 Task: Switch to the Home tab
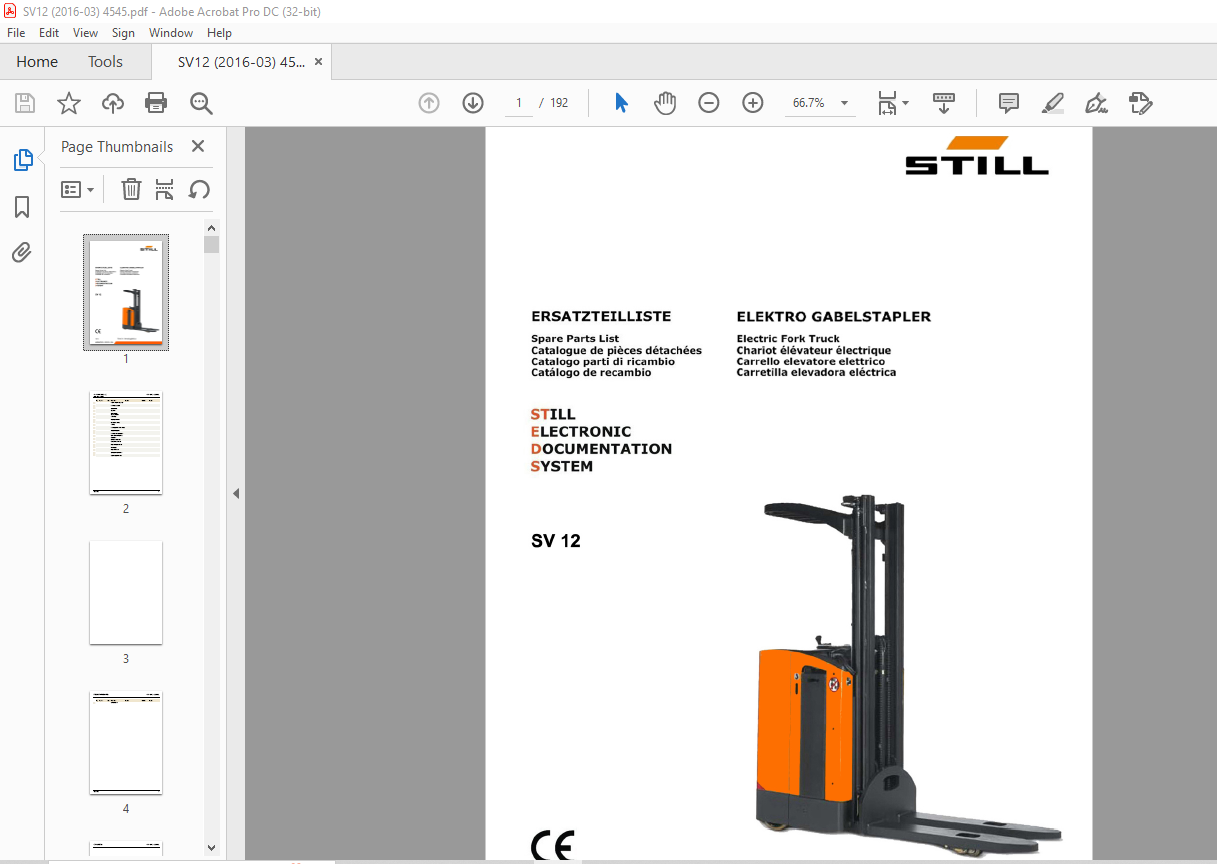(x=37, y=62)
